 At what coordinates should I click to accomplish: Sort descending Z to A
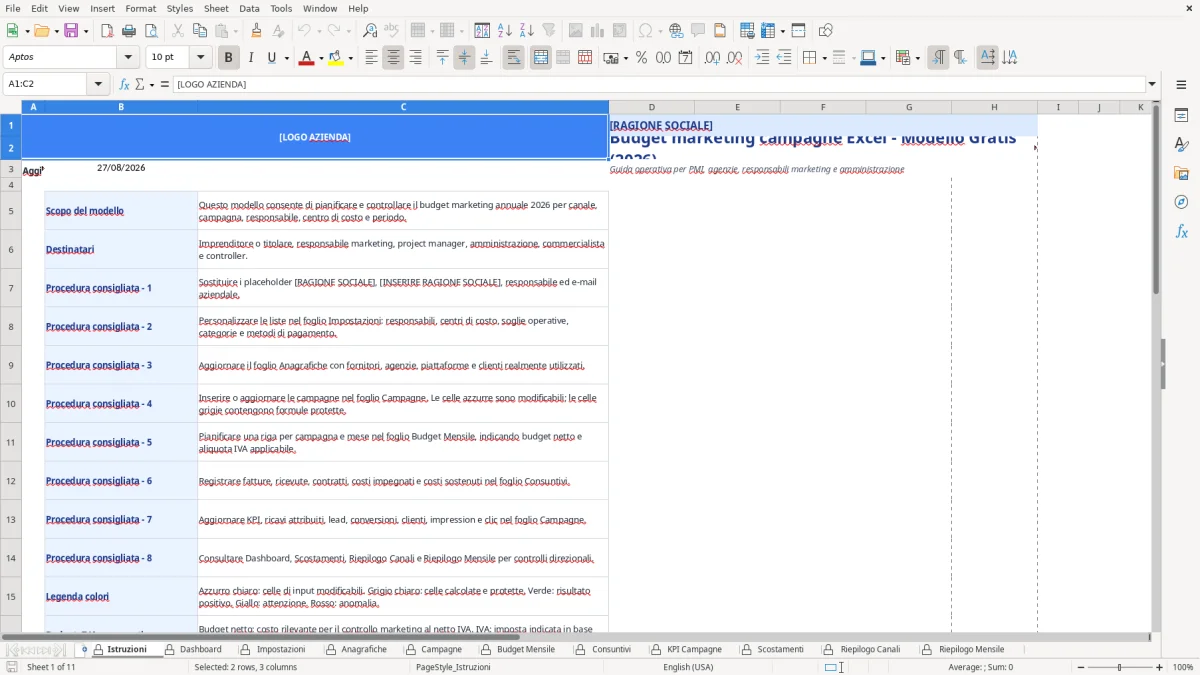(526, 31)
